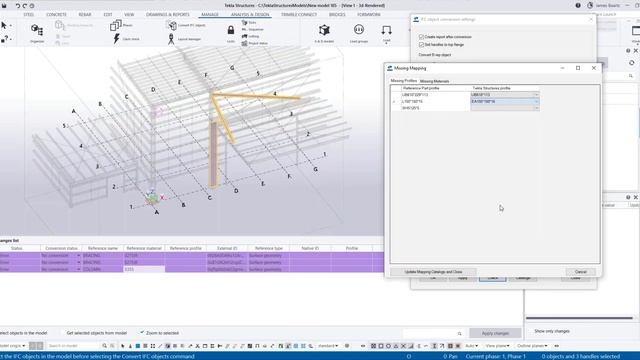Open the standard selection filter dropdown
Viewport: 640px width, 360px height.
coord(328,346)
